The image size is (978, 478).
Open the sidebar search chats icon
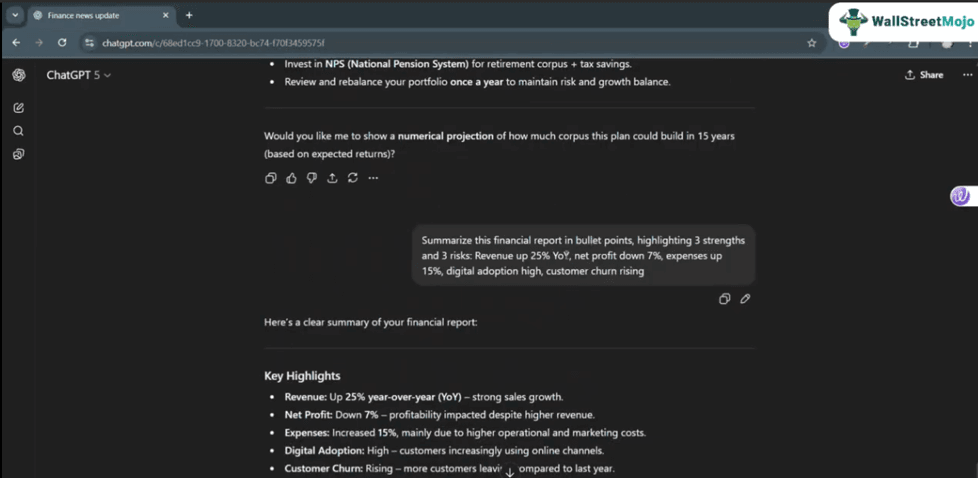(x=19, y=131)
